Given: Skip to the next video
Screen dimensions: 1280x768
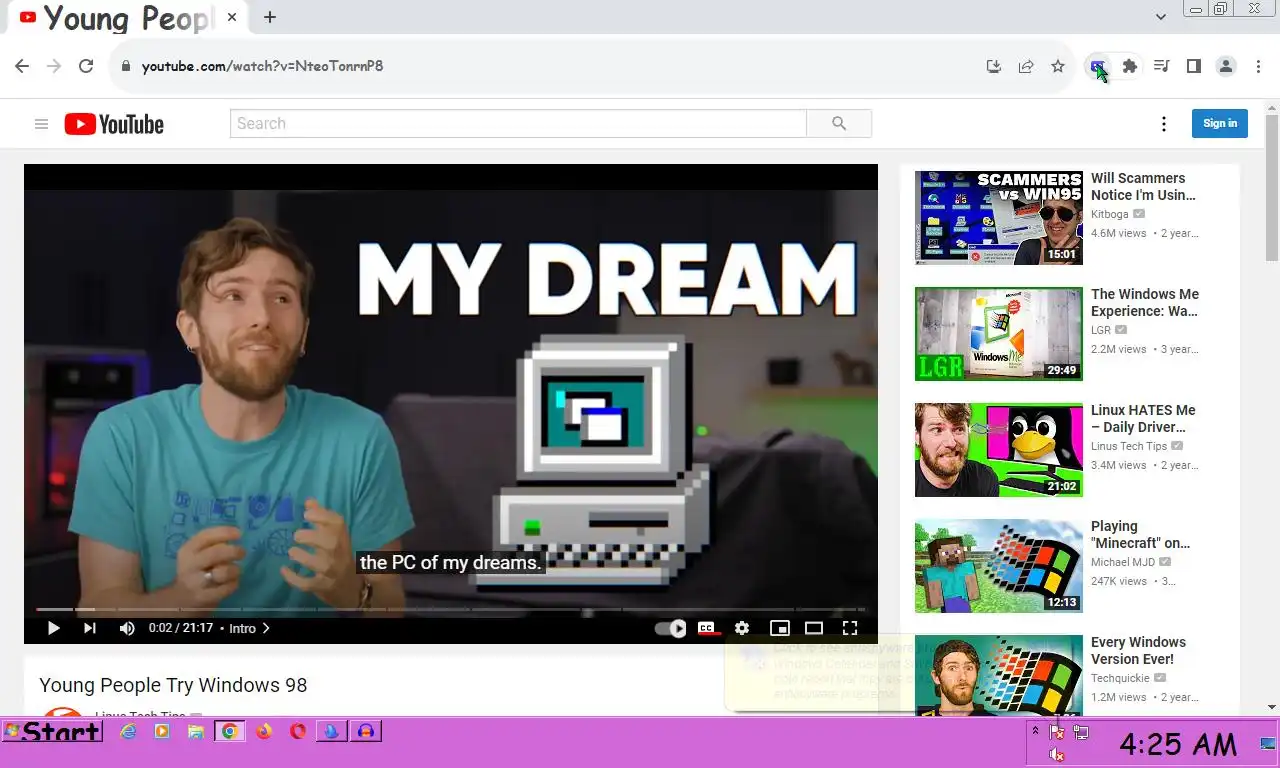Looking at the screenshot, I should click(x=90, y=628).
